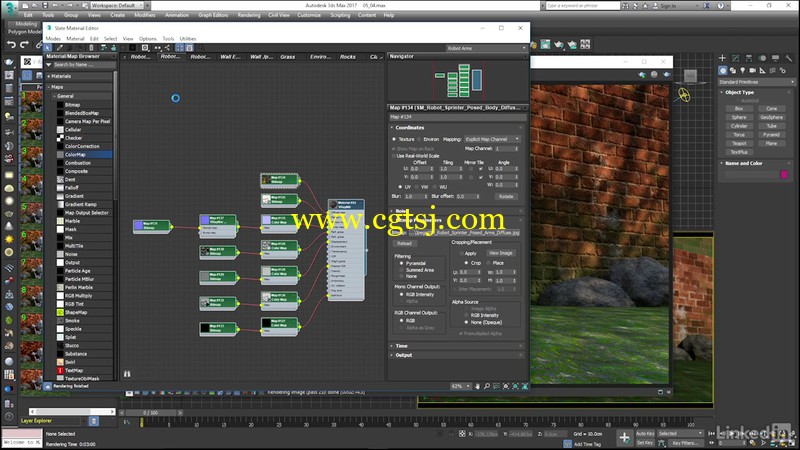Click the Redo arrow in main toolbar
Image resolution: width=800 pixels, height=450 pixels.
(24, 45)
